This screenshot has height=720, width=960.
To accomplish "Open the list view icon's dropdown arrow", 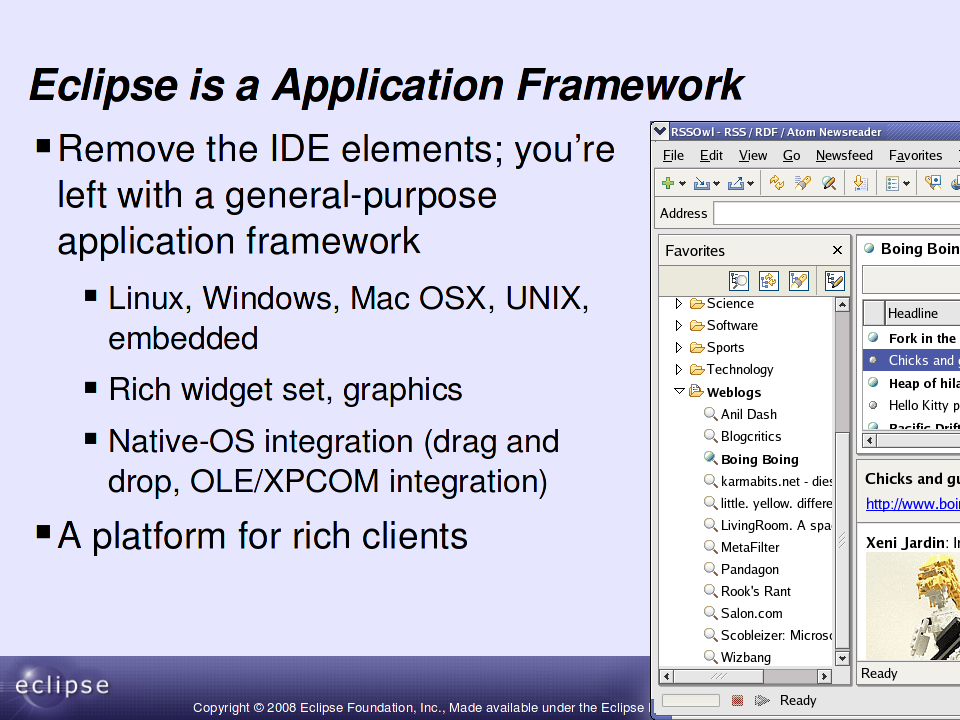I will [906, 184].
